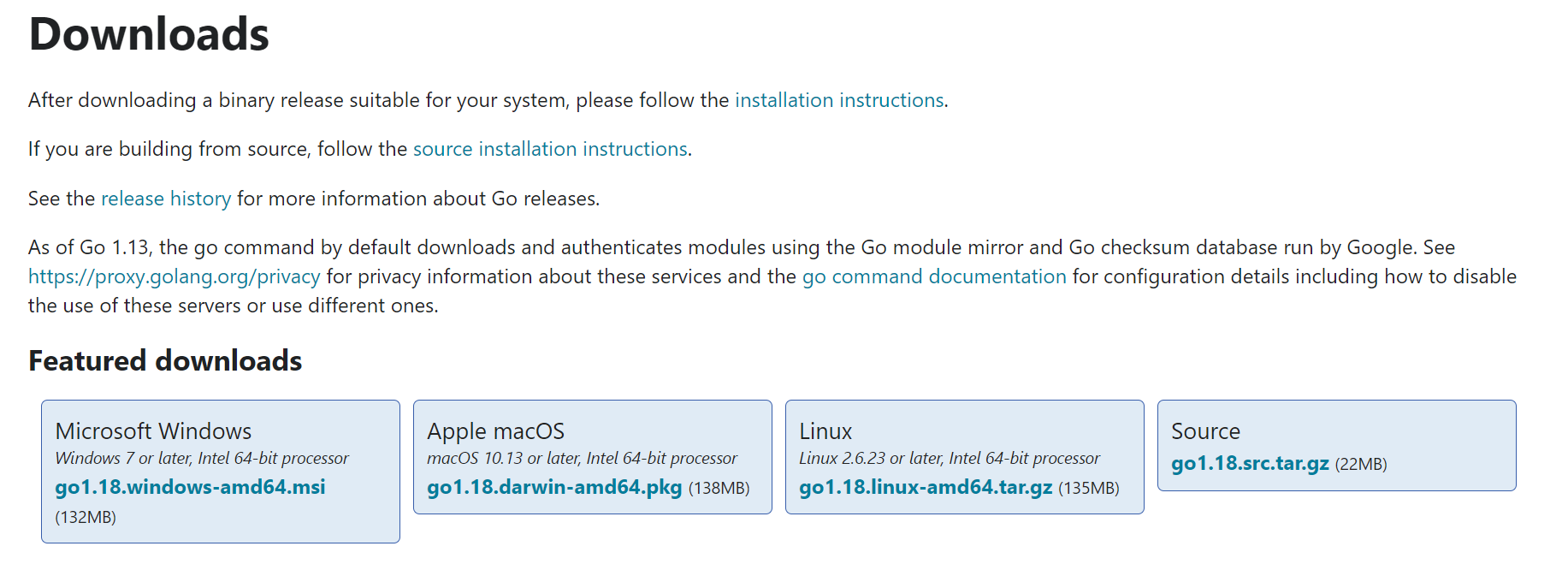Click the (22MB) size label
Viewport: 1568px width, 570px height.
click(1361, 464)
